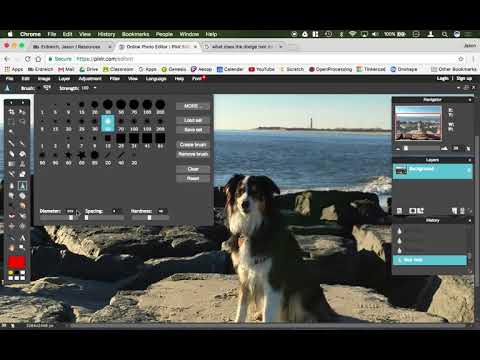Open the Adjustment menu
This screenshot has height=360, width=480.
(x=90, y=79)
